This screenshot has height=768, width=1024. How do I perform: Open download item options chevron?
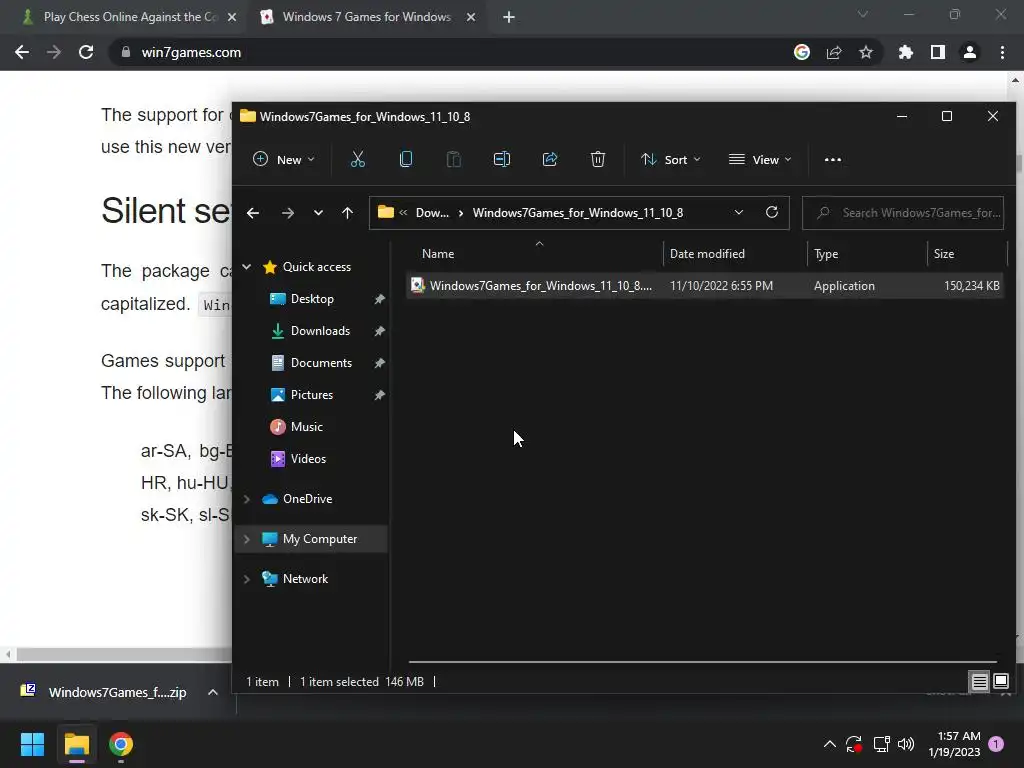(213, 692)
